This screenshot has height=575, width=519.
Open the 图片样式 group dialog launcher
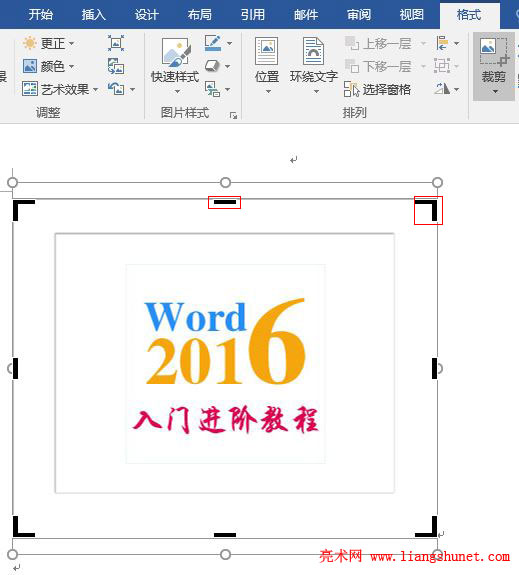pos(233,116)
